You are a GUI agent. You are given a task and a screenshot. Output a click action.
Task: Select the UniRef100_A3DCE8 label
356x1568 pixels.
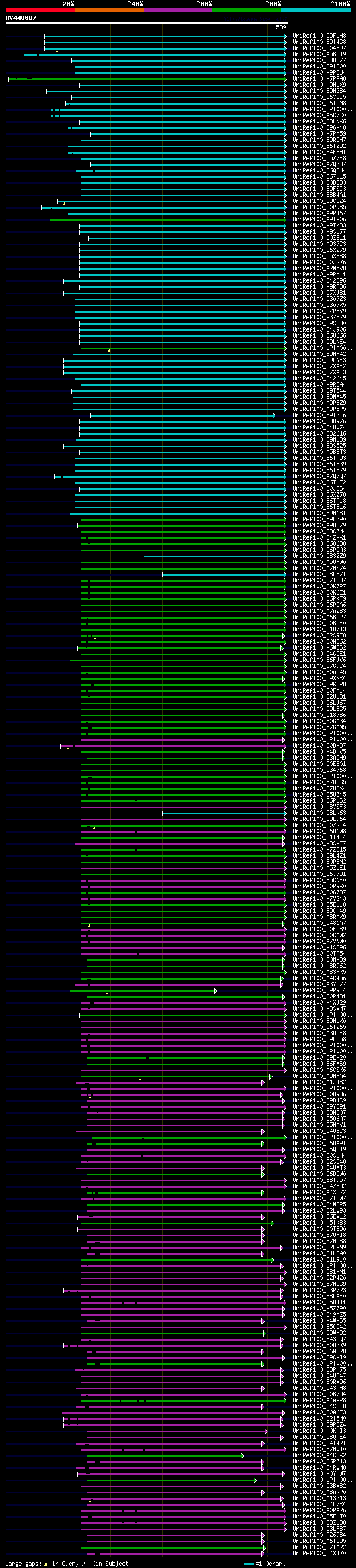coord(319,1033)
